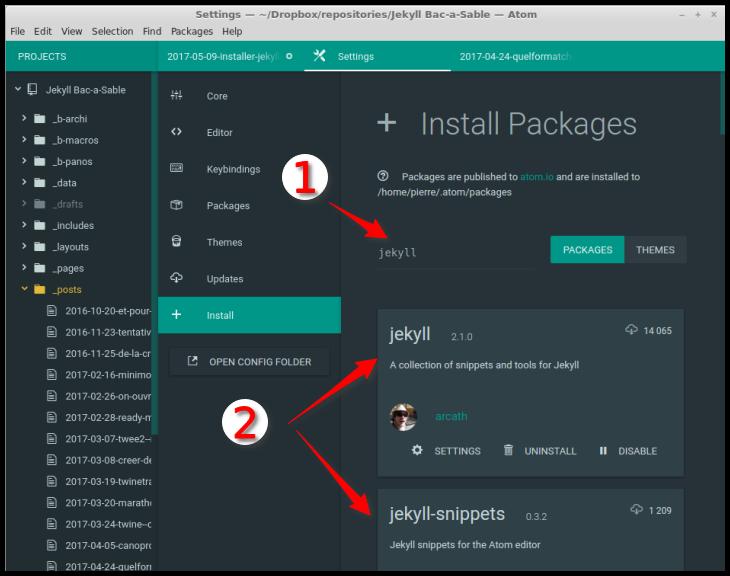The height and width of the screenshot is (576, 730).
Task: Expand the _b-macros folder chevron
Action: point(24,139)
